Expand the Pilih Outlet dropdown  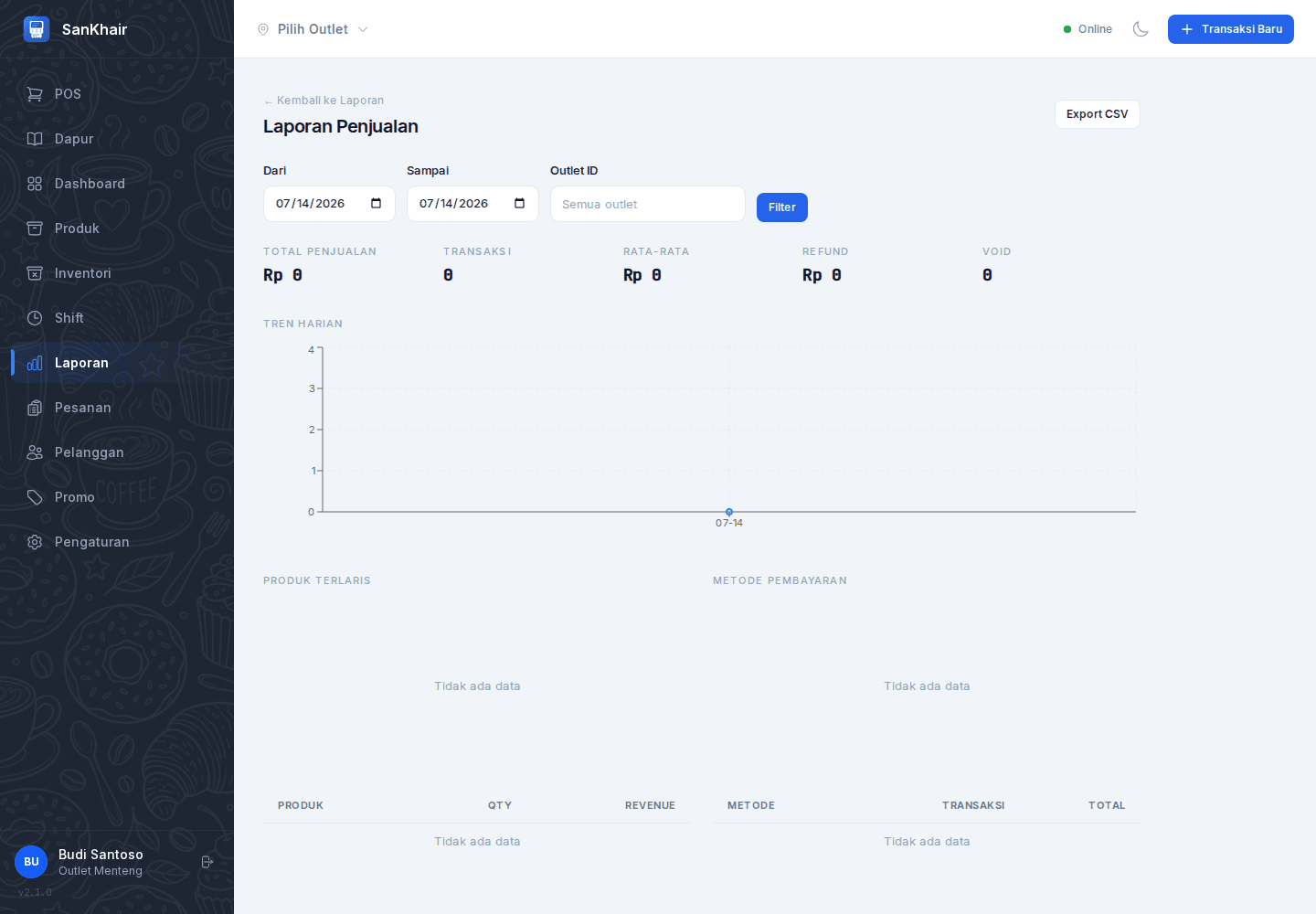point(313,29)
